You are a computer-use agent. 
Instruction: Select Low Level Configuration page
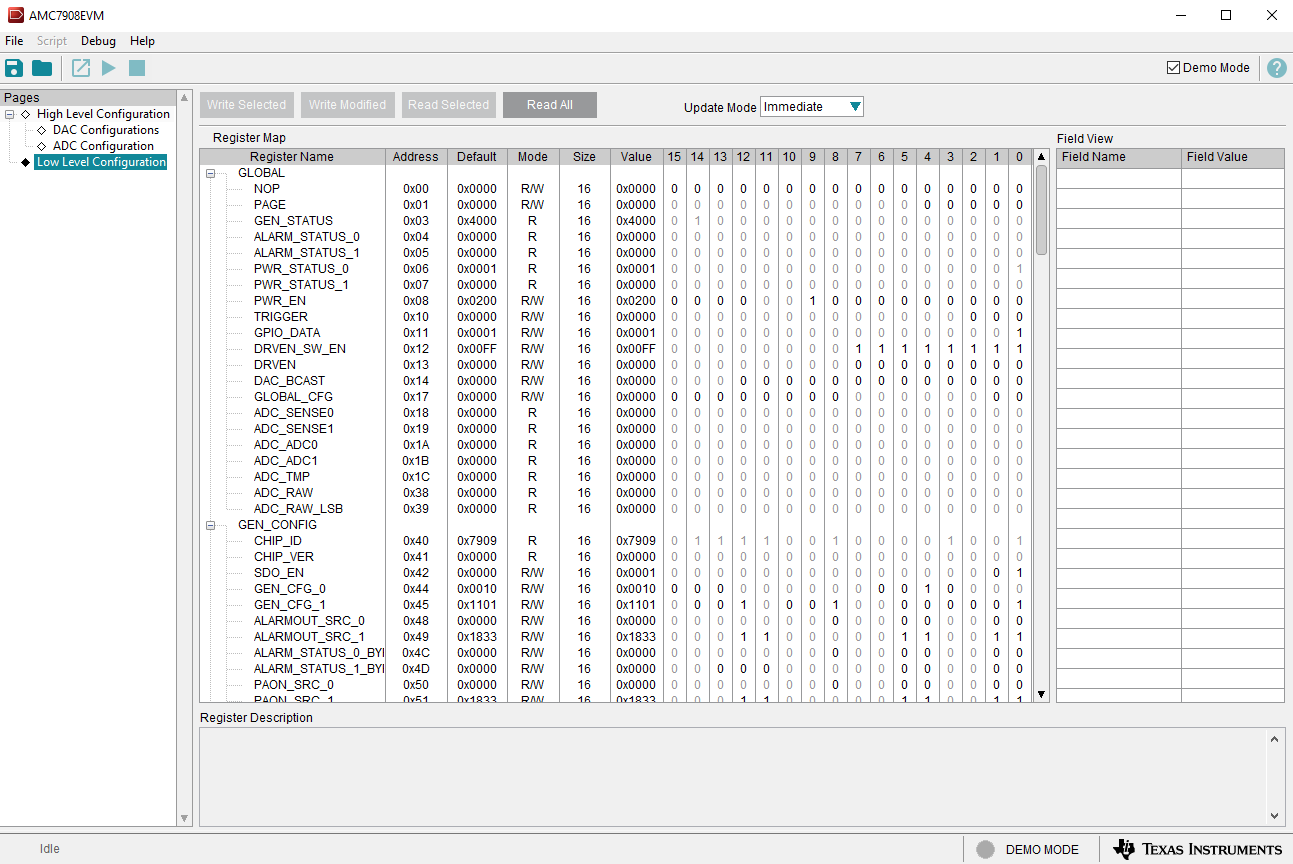coord(101,162)
